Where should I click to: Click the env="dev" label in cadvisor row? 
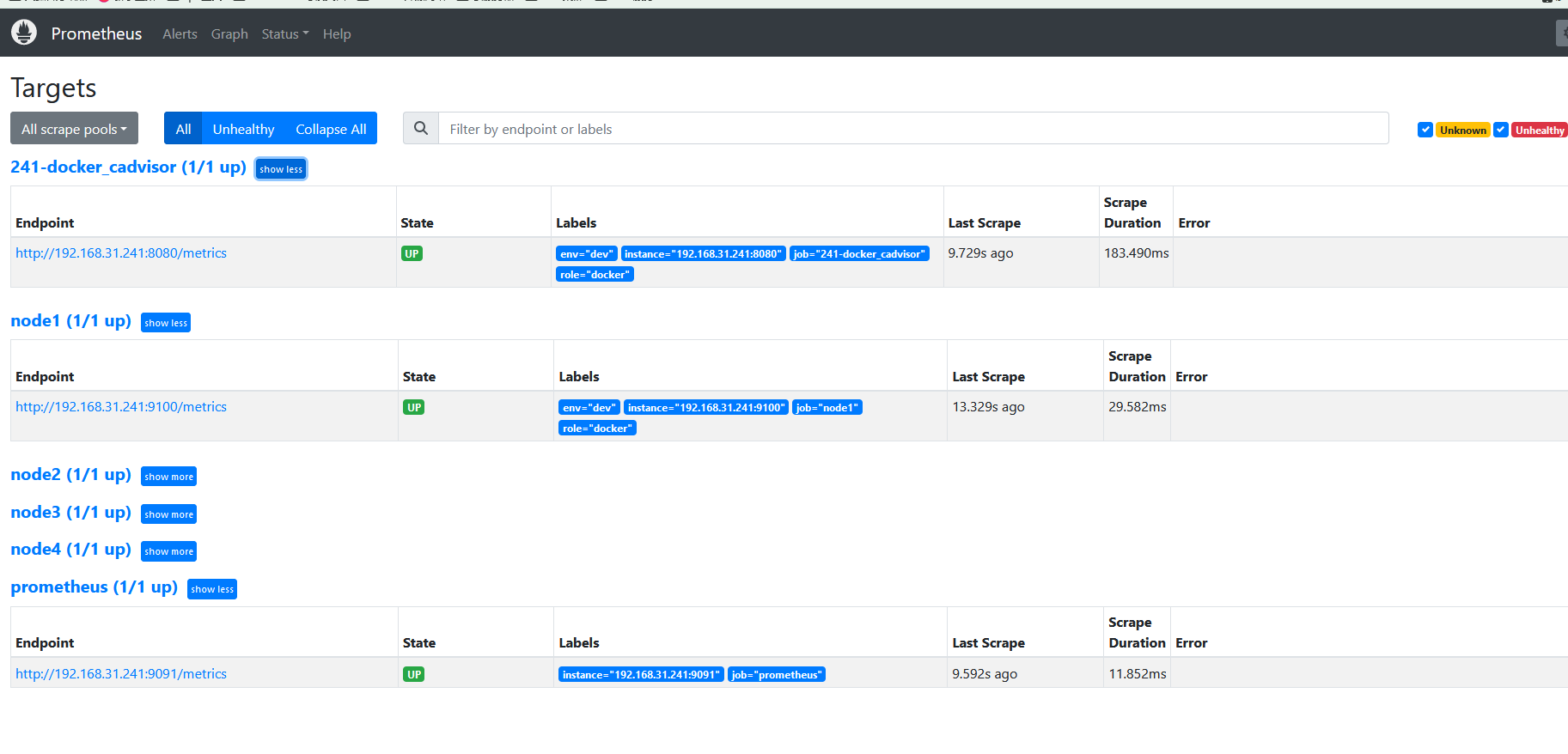587,254
